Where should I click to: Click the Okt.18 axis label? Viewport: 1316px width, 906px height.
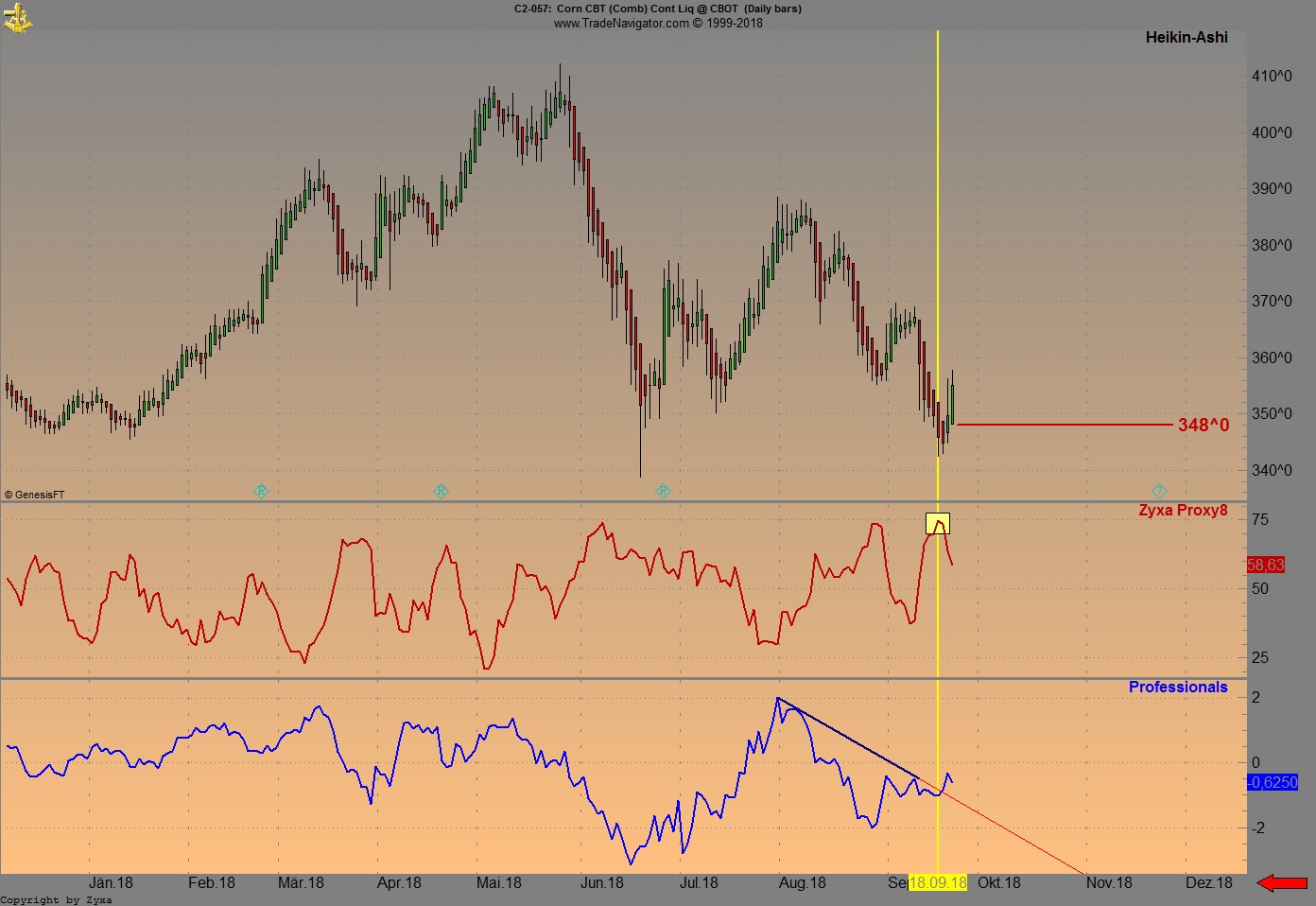[997, 882]
